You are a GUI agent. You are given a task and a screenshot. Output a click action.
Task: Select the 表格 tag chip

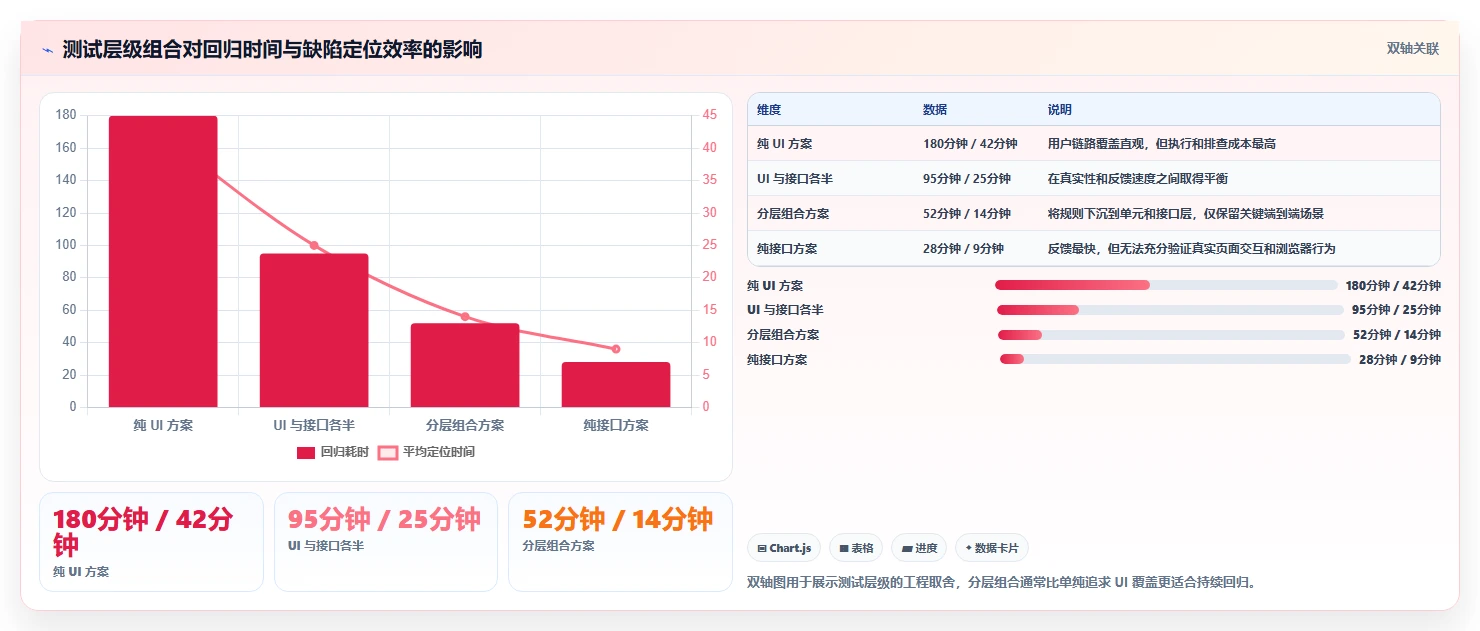point(856,548)
